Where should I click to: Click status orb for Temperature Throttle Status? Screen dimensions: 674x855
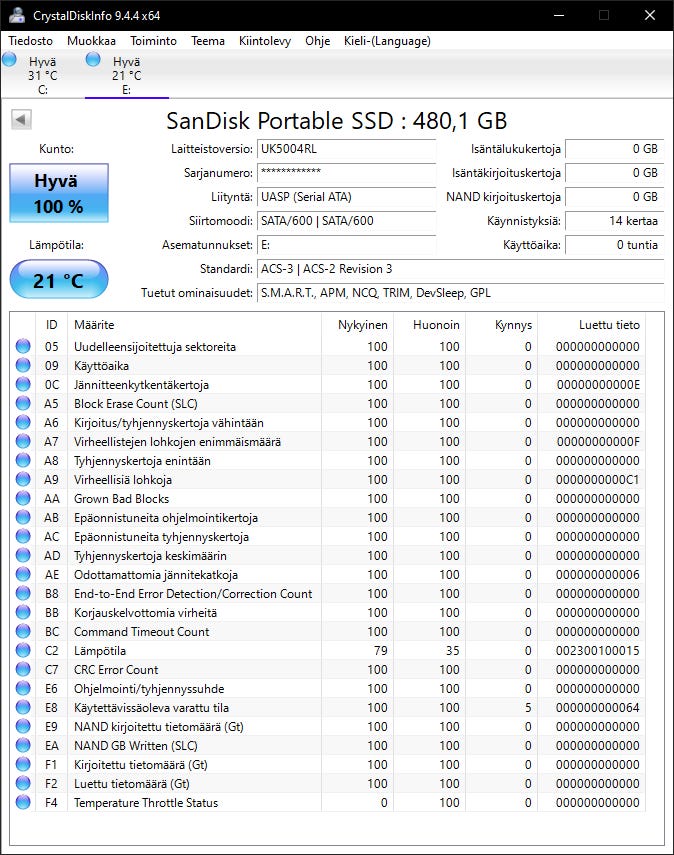pos(23,803)
